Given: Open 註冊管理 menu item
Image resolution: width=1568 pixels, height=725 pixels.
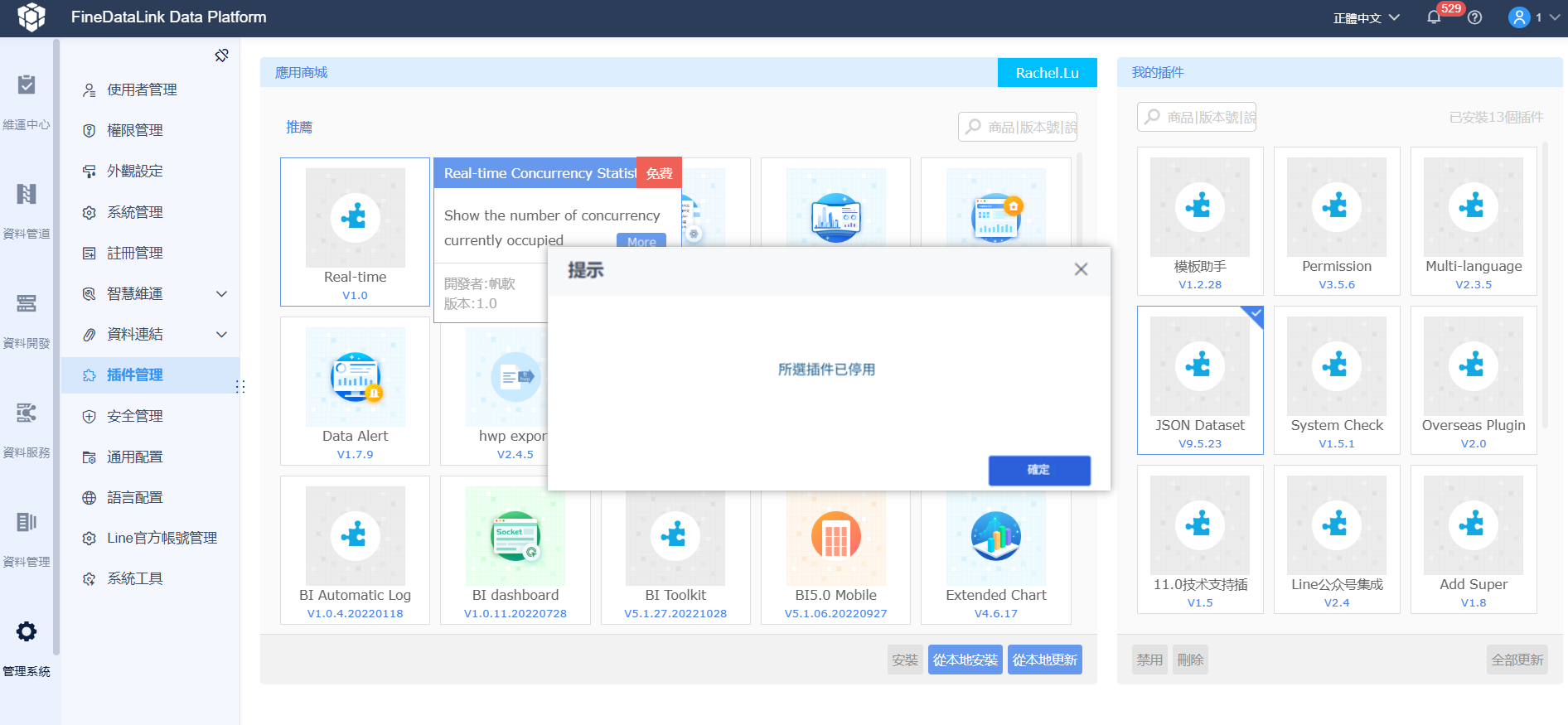Looking at the screenshot, I should coord(150,253).
